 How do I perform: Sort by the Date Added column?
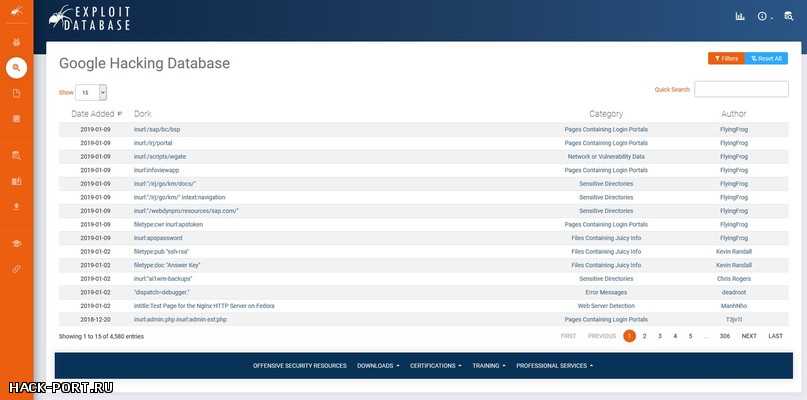(x=97, y=114)
